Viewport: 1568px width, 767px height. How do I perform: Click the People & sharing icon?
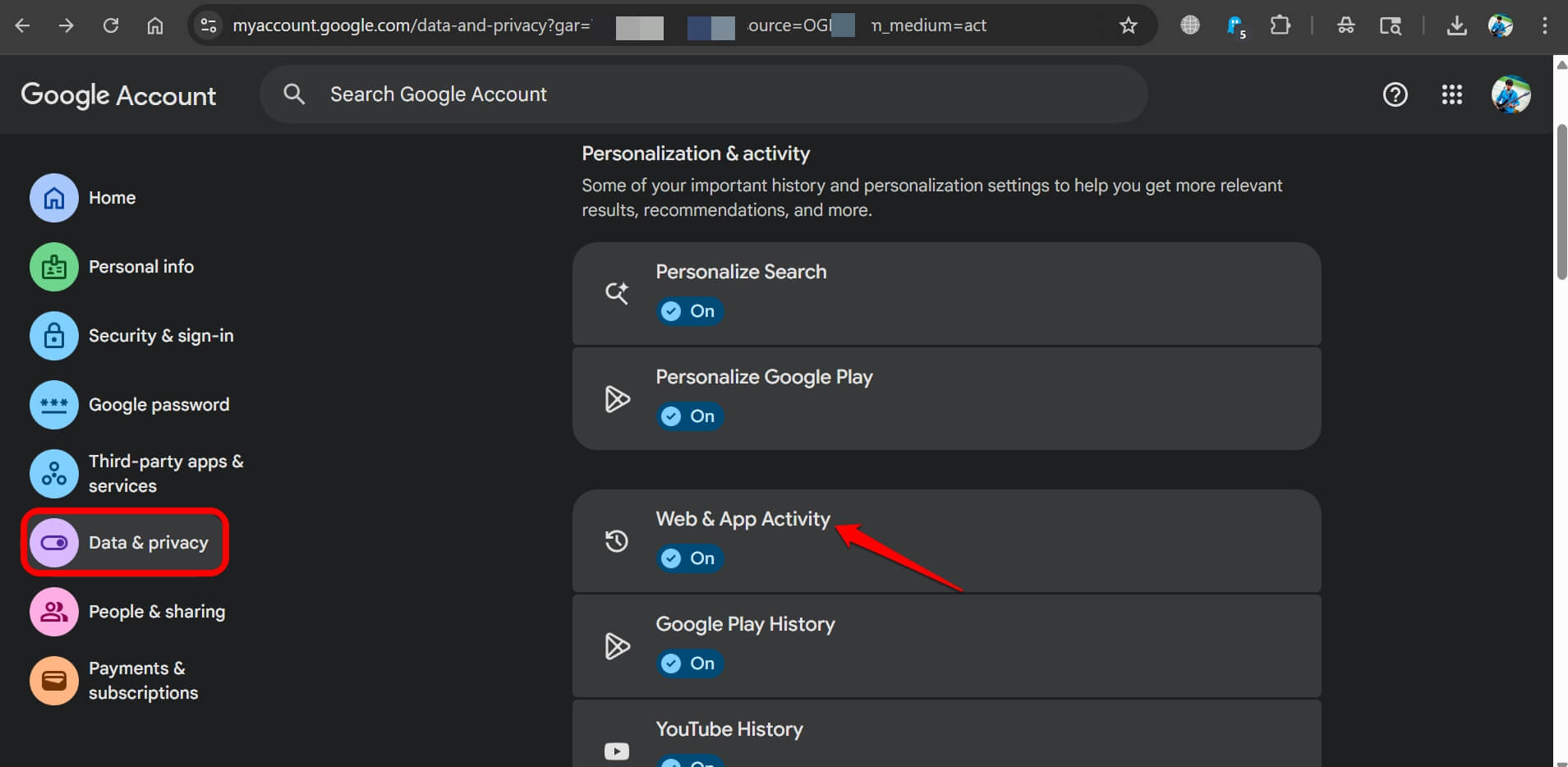click(x=54, y=612)
